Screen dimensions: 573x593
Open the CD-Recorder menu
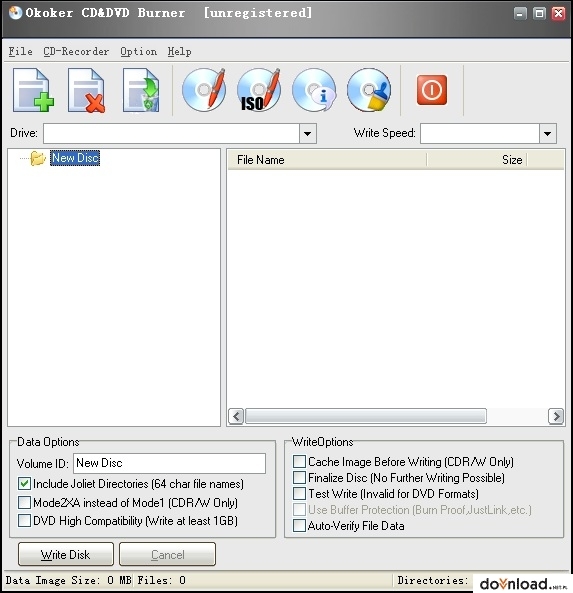coord(76,51)
